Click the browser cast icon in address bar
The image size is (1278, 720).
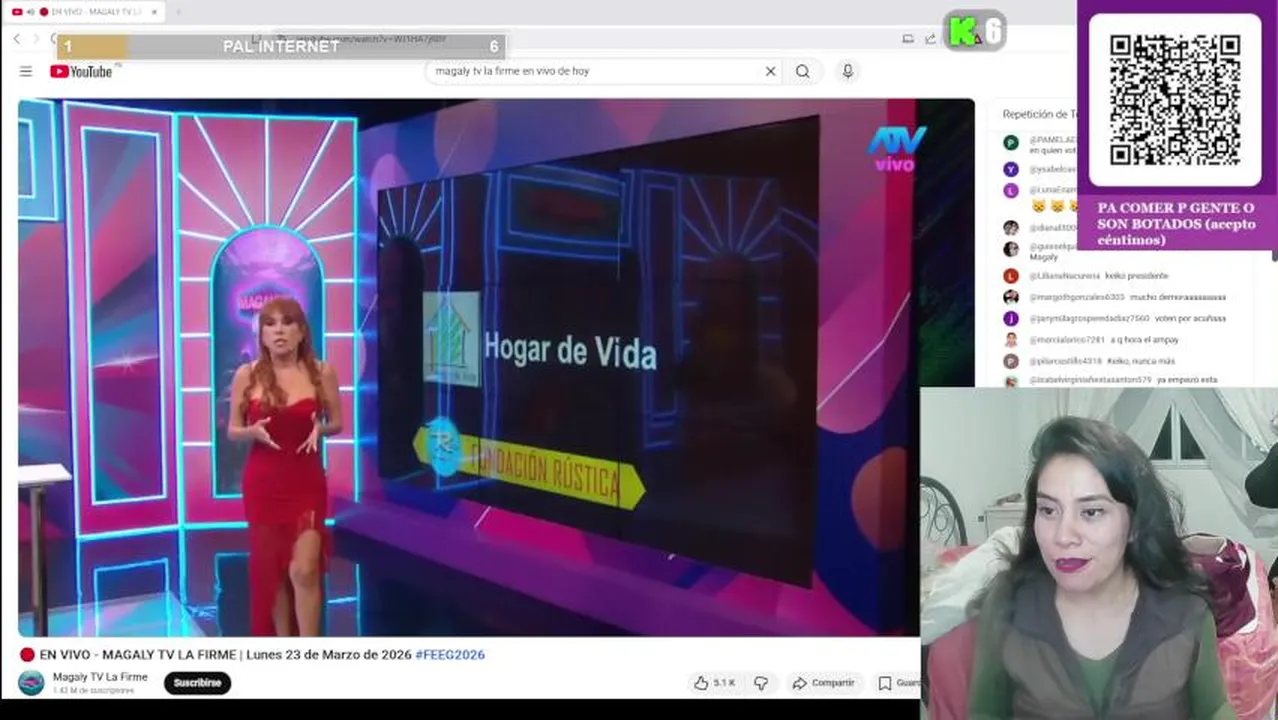click(908, 39)
